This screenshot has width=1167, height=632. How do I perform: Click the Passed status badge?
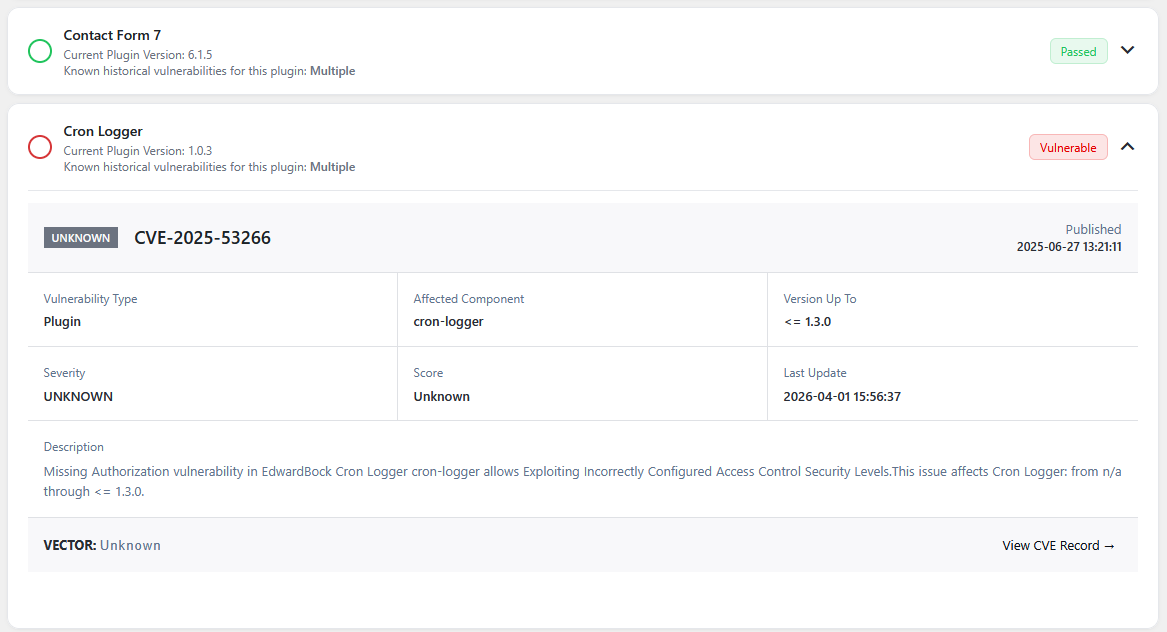point(1078,51)
